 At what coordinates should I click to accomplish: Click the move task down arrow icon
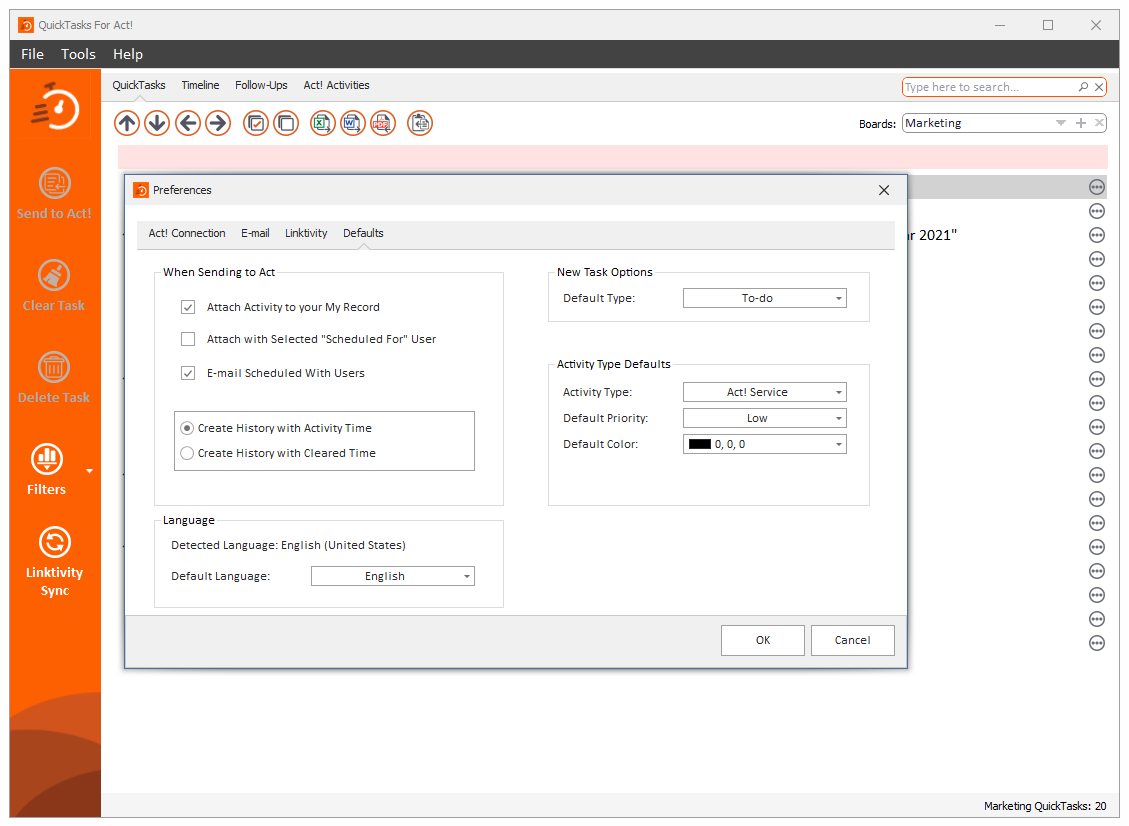(157, 123)
